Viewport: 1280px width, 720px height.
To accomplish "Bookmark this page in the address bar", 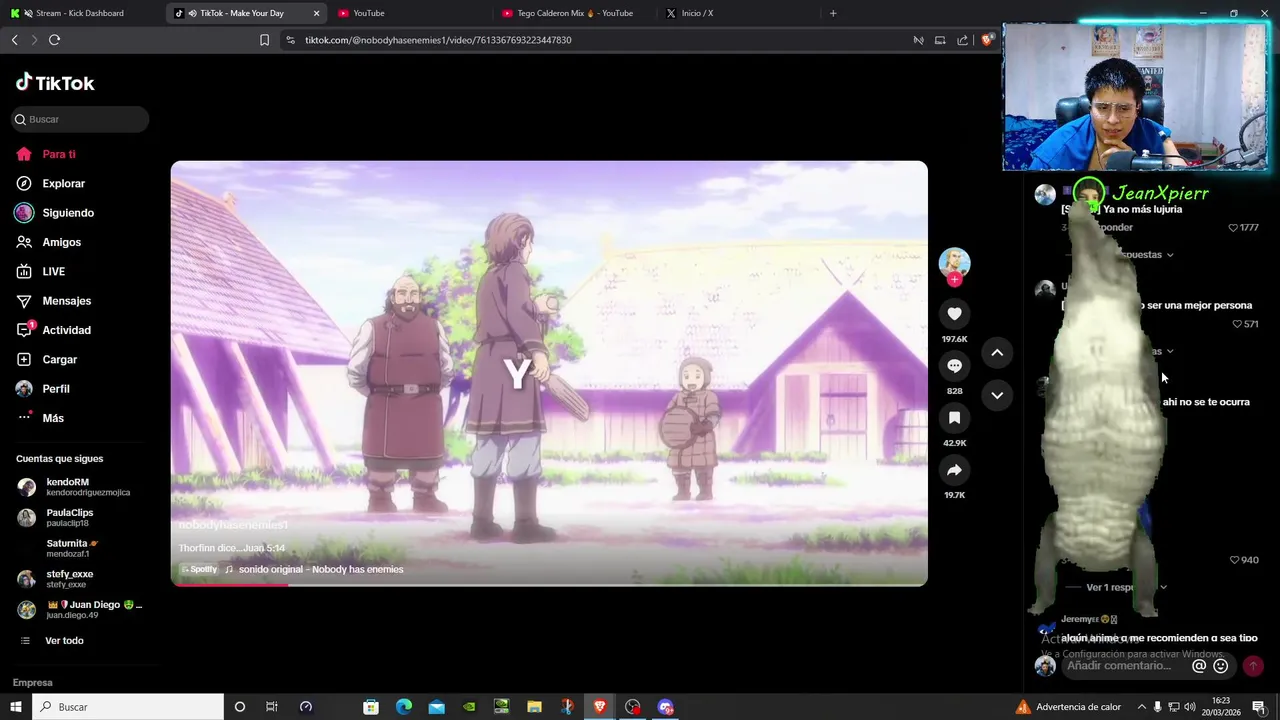I will tap(264, 40).
